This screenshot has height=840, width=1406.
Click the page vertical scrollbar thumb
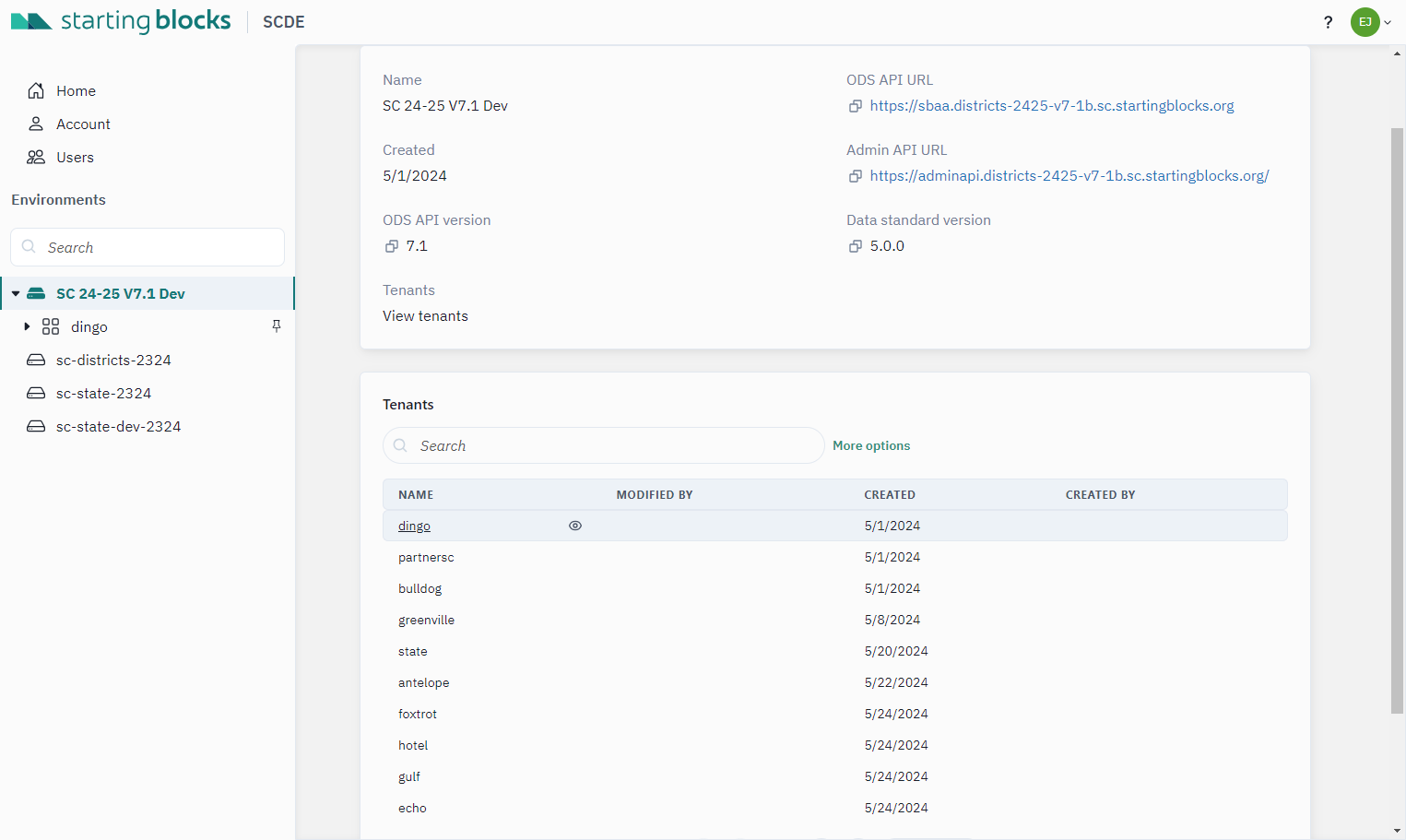pos(1397,420)
